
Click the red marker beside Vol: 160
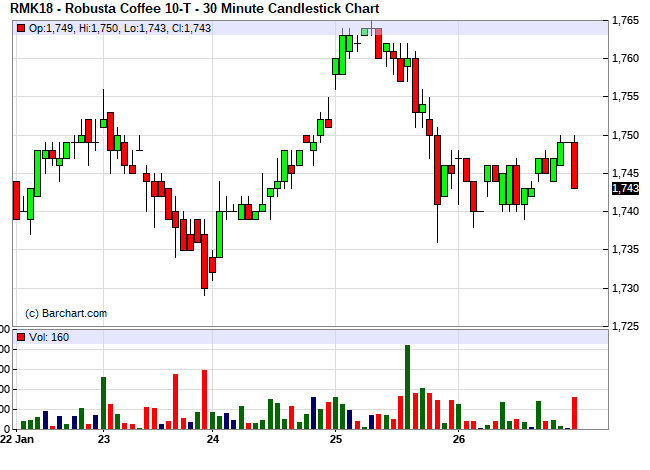click(21, 337)
